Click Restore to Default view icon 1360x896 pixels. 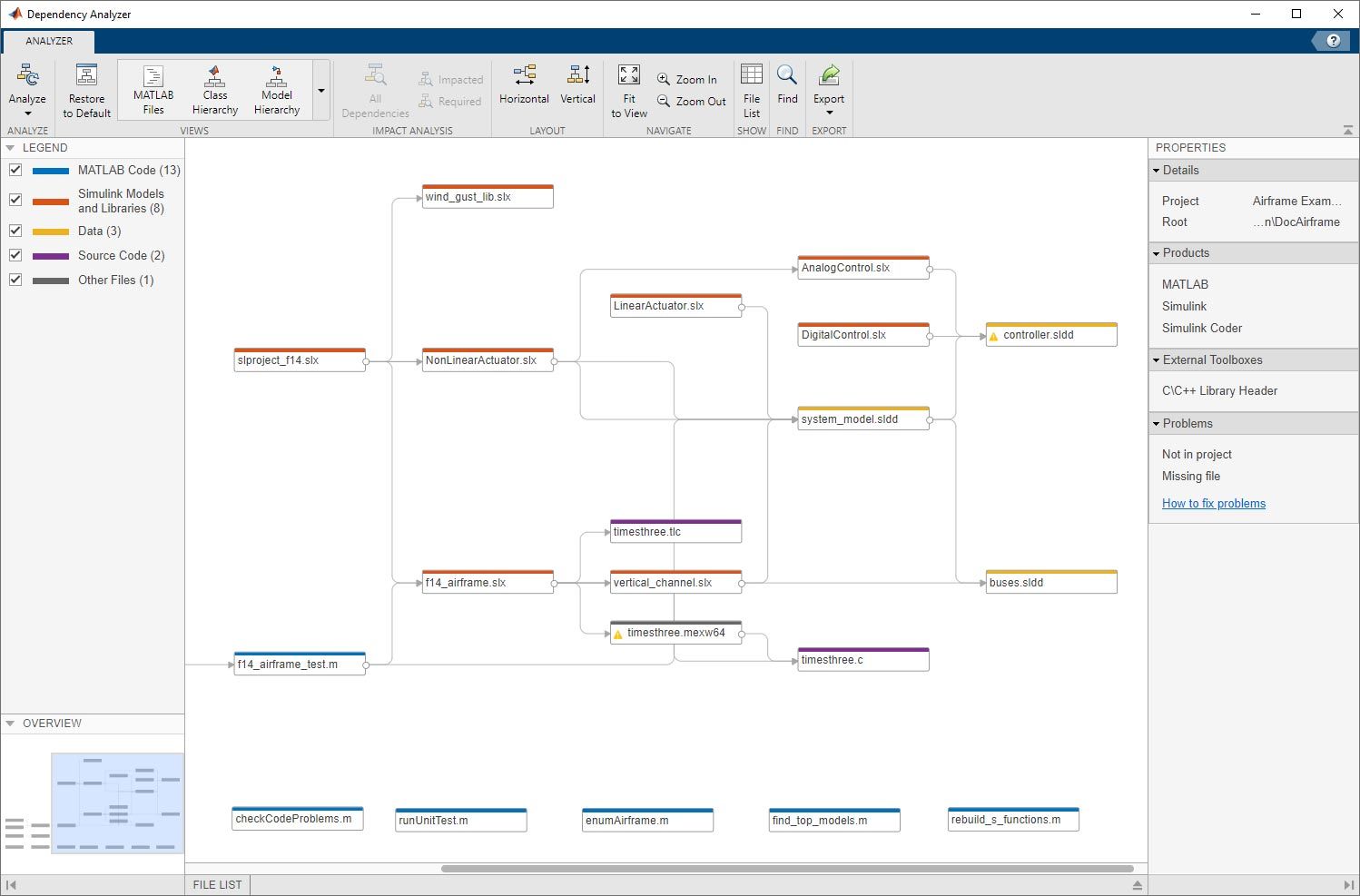point(86,77)
